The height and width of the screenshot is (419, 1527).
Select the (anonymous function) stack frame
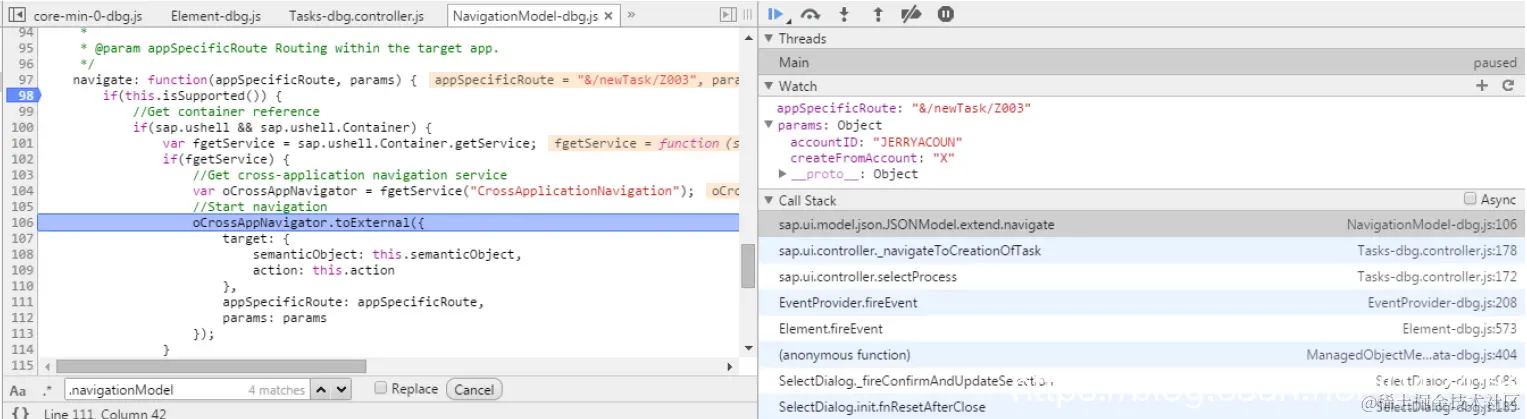[1140, 355]
